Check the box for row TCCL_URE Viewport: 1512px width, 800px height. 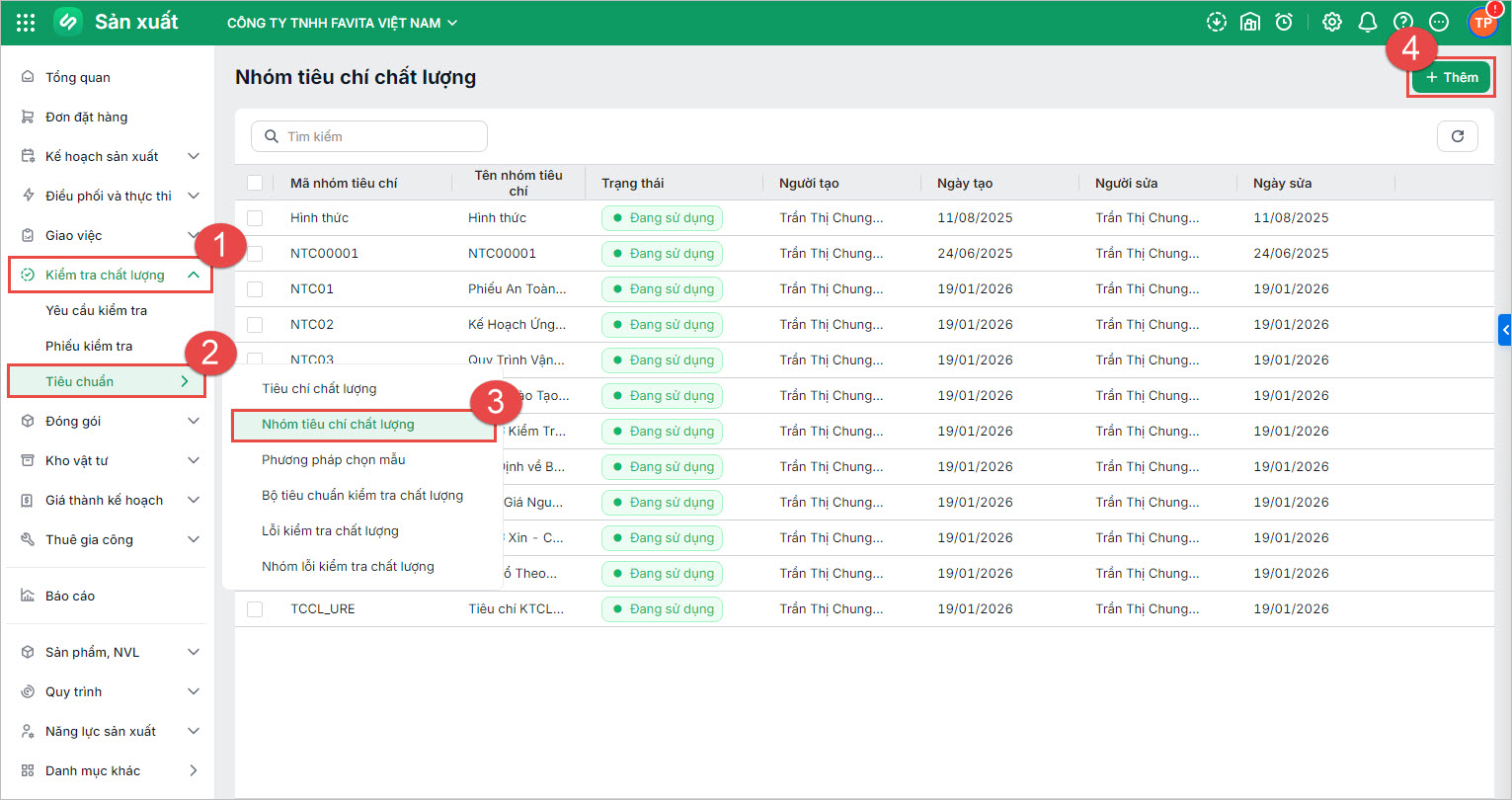coord(255,609)
